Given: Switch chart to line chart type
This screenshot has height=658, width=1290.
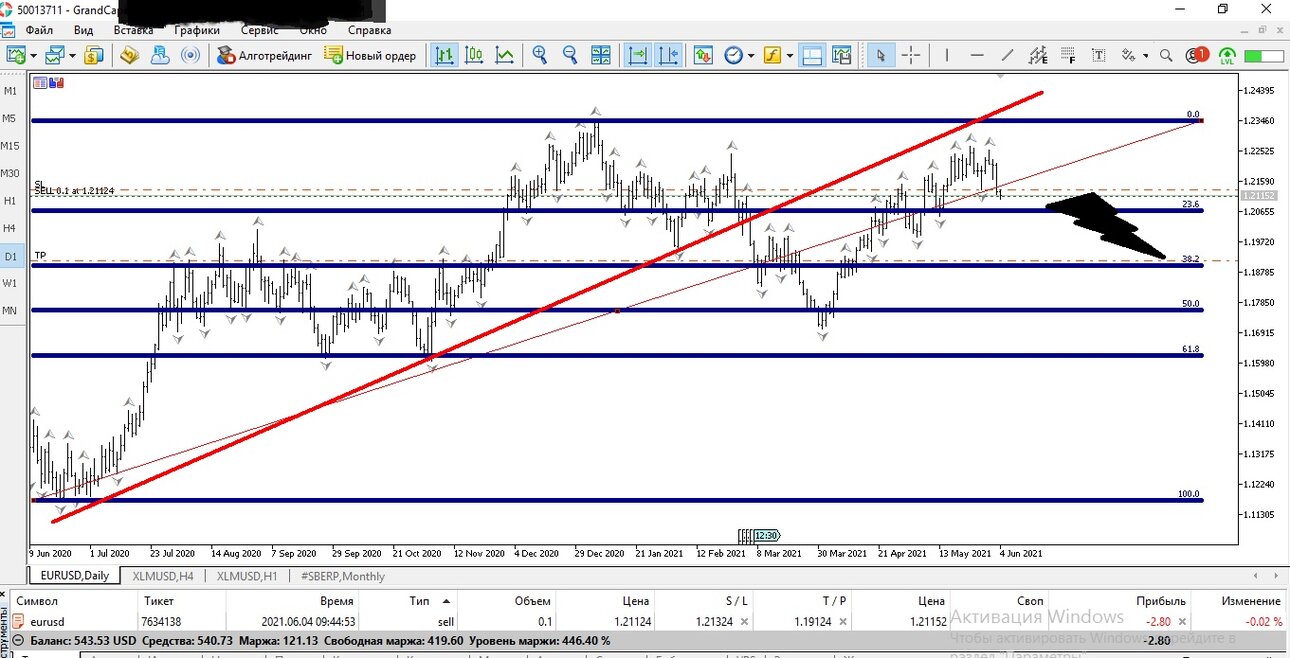Looking at the screenshot, I should tap(504, 55).
